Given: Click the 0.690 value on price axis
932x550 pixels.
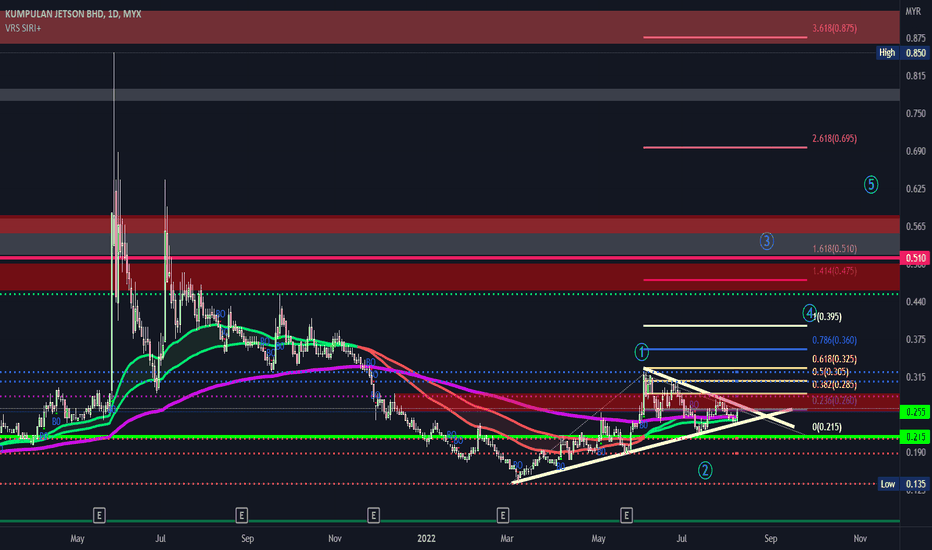Looking at the screenshot, I should 915,151.
